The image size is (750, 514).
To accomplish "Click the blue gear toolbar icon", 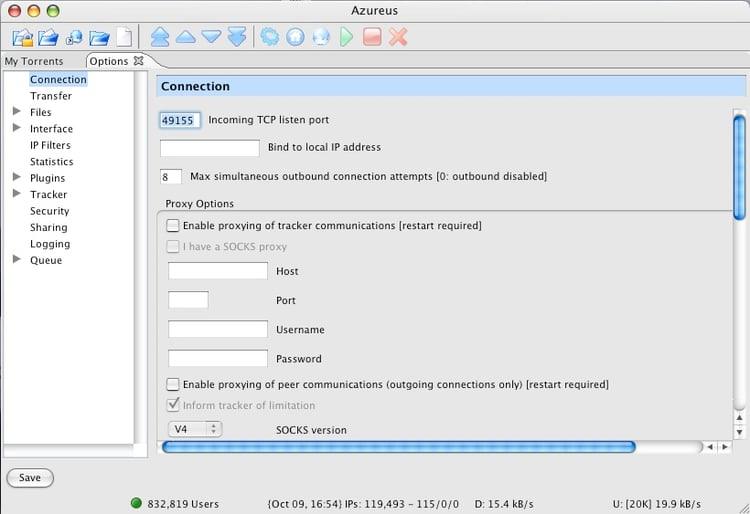I will (270, 37).
